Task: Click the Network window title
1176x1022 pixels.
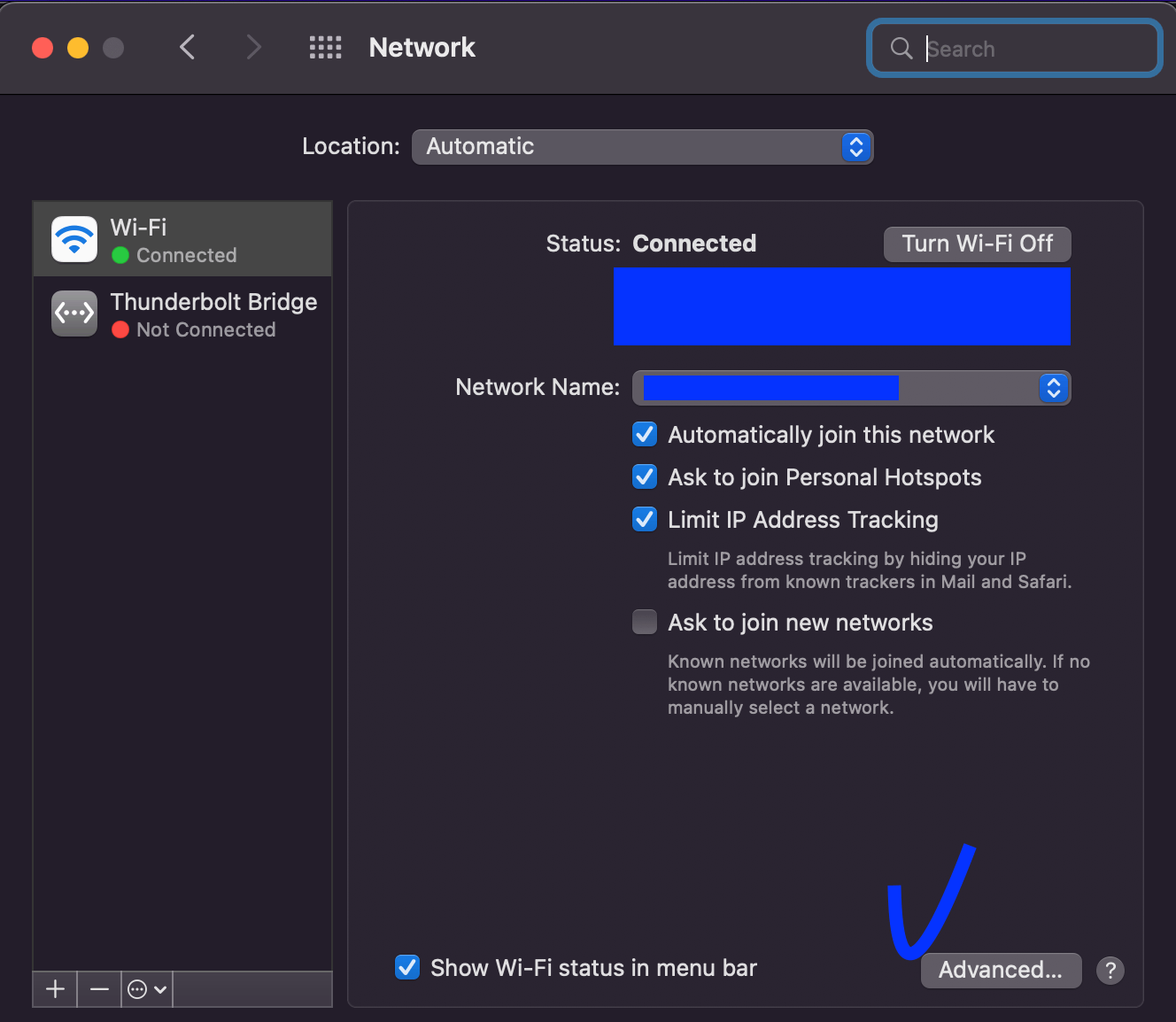Action: click(422, 48)
